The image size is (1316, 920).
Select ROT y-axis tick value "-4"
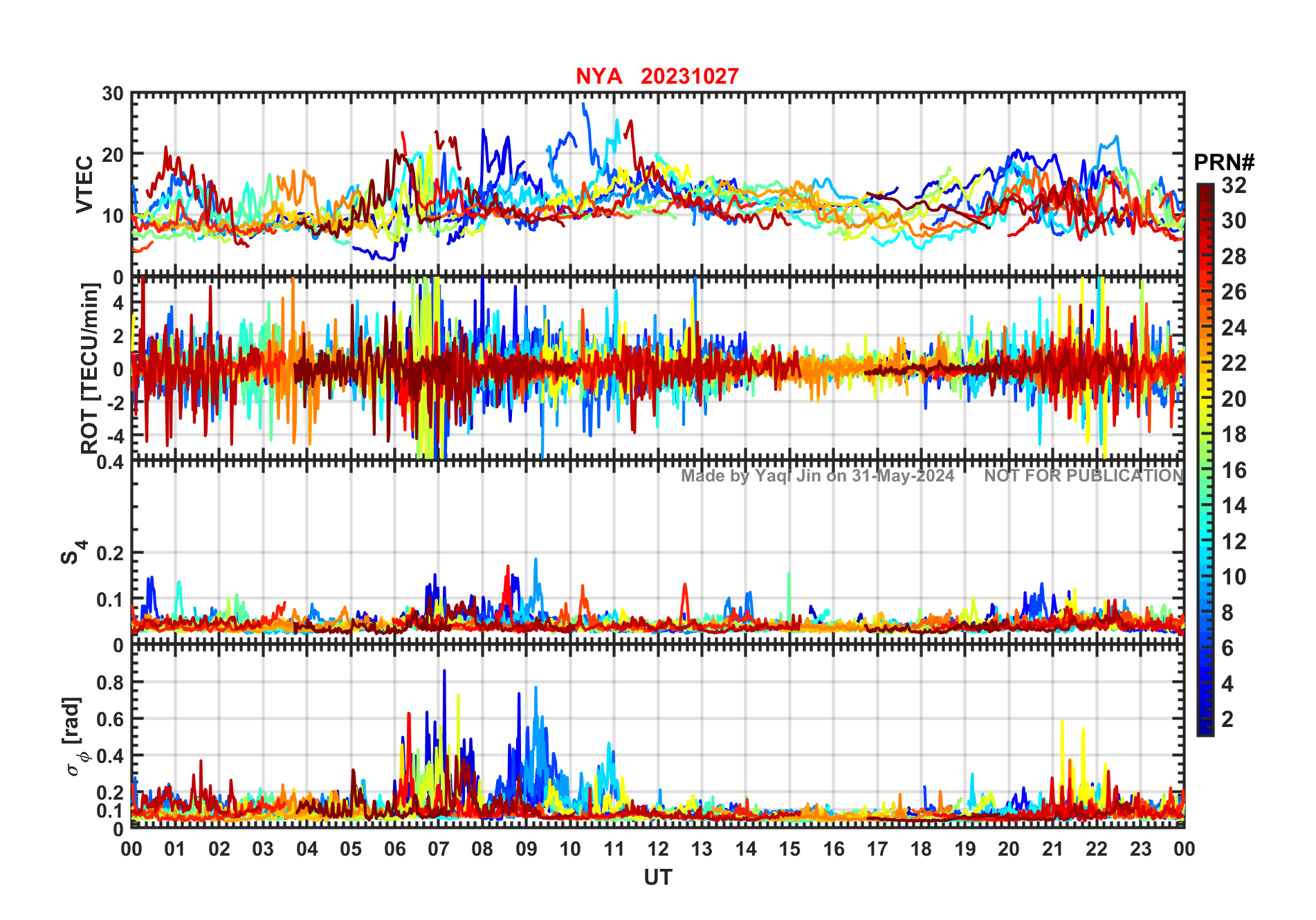[x=116, y=436]
